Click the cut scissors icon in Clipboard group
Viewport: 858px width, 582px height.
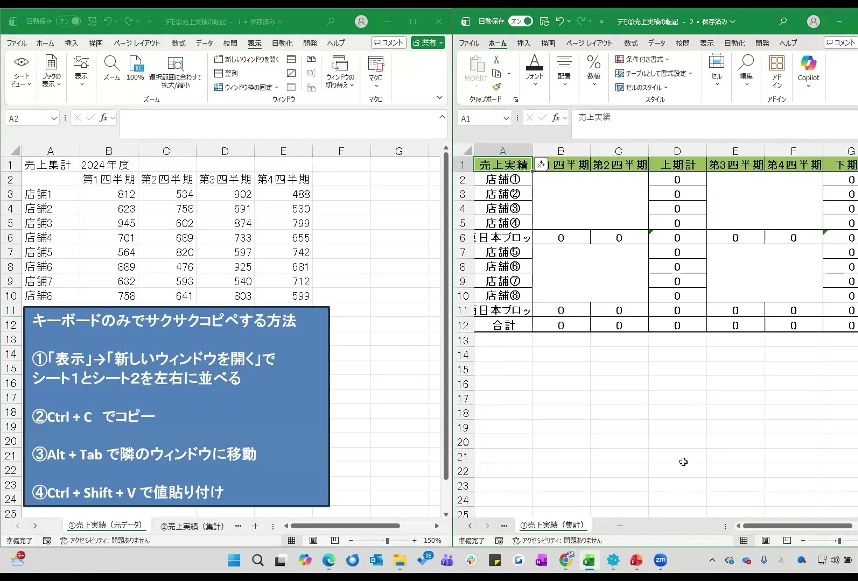coord(496,59)
